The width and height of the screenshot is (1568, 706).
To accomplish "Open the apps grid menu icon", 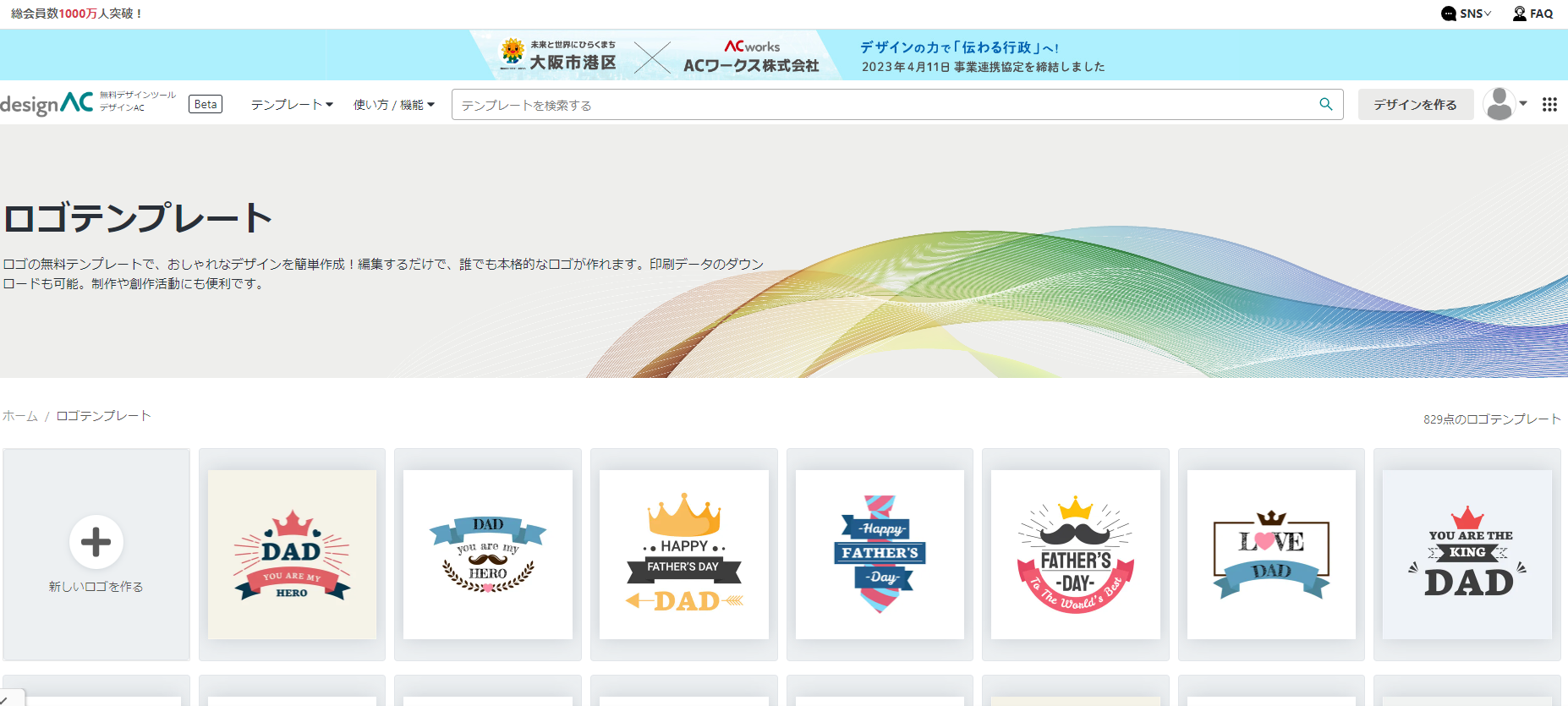I will pos(1549,104).
